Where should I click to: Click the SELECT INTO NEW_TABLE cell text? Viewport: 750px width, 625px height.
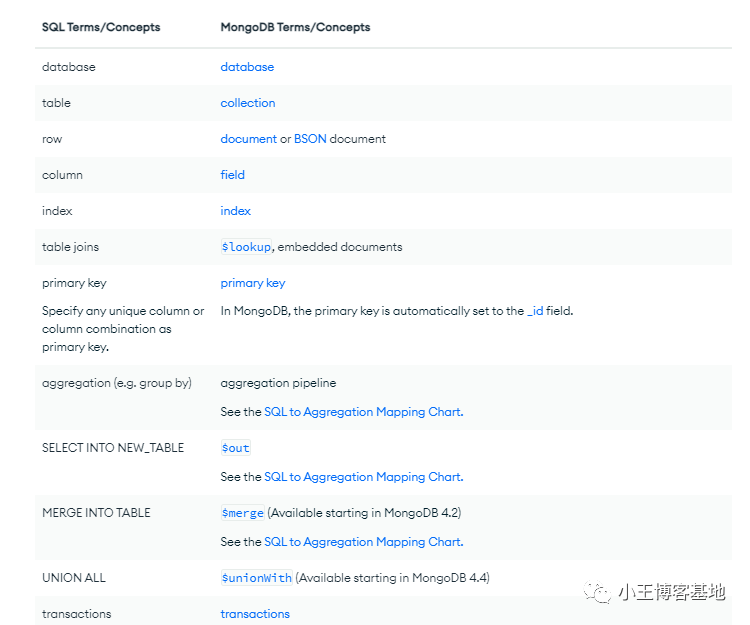coord(113,448)
